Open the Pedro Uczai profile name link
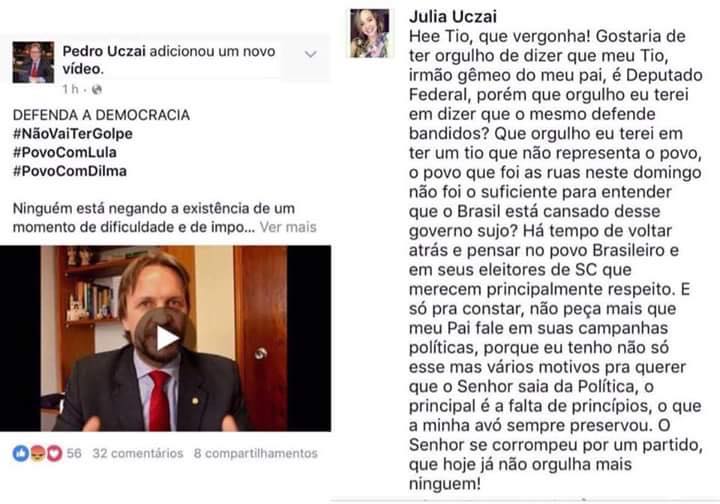Viewport: 720px width, 504px height. pos(104,51)
